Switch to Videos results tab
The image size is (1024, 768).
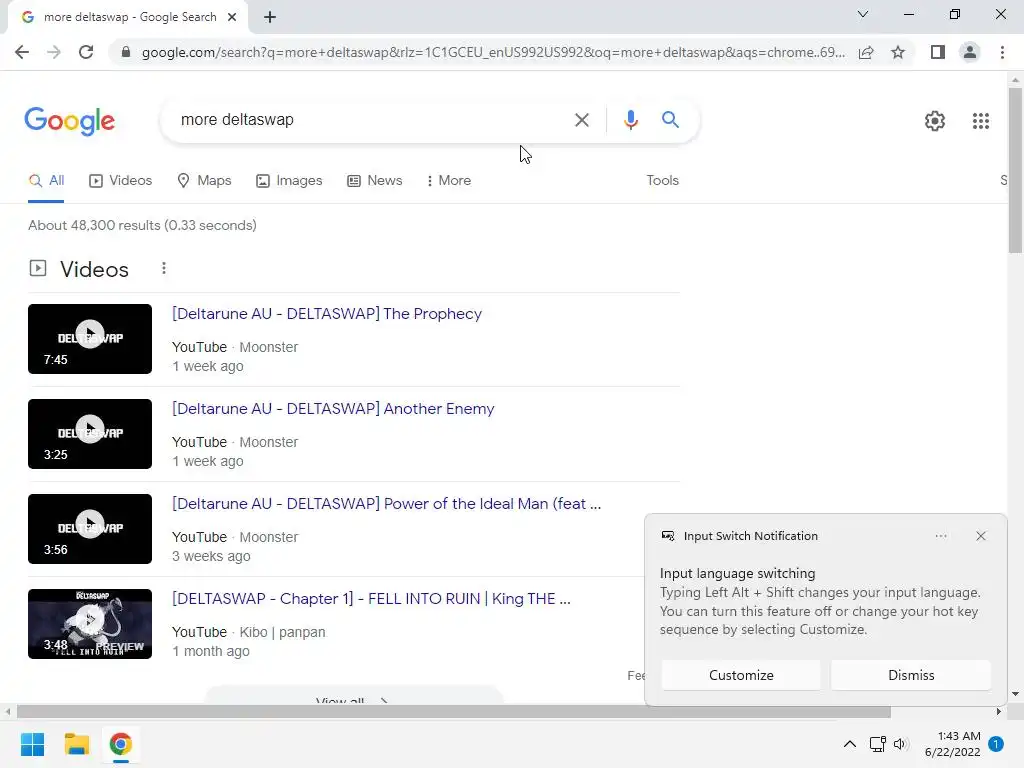120,180
